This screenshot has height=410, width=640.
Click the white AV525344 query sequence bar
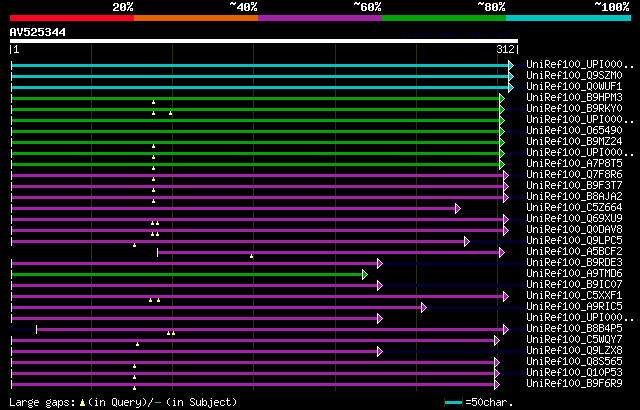[x=264, y=41]
